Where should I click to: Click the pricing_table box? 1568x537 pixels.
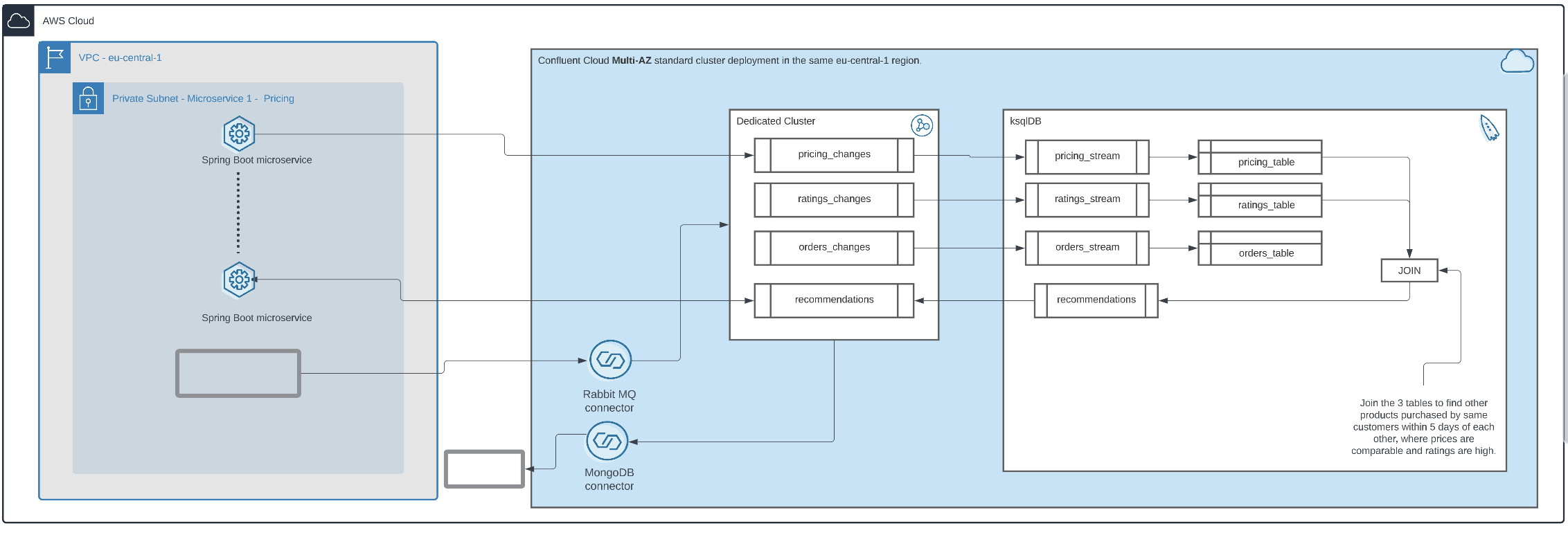pos(1260,156)
